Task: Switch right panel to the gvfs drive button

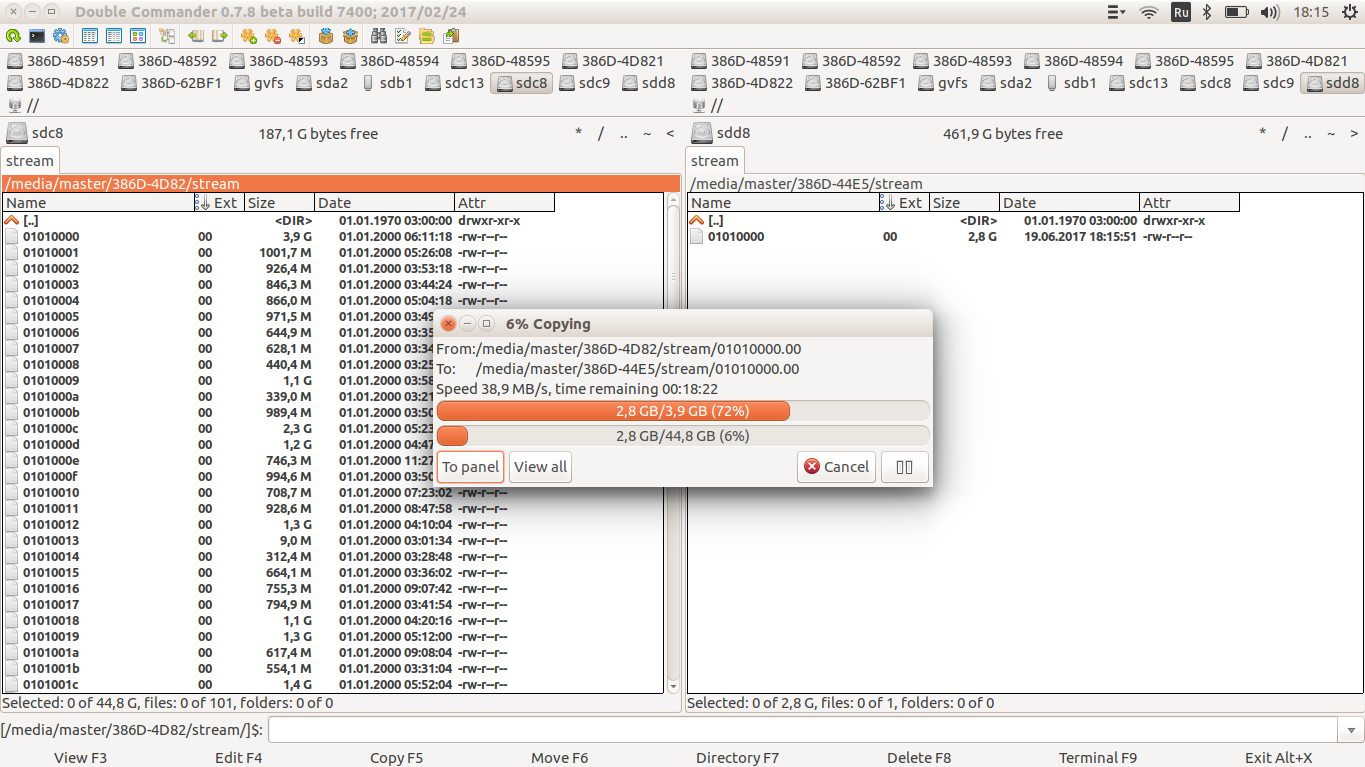Action: (942, 83)
